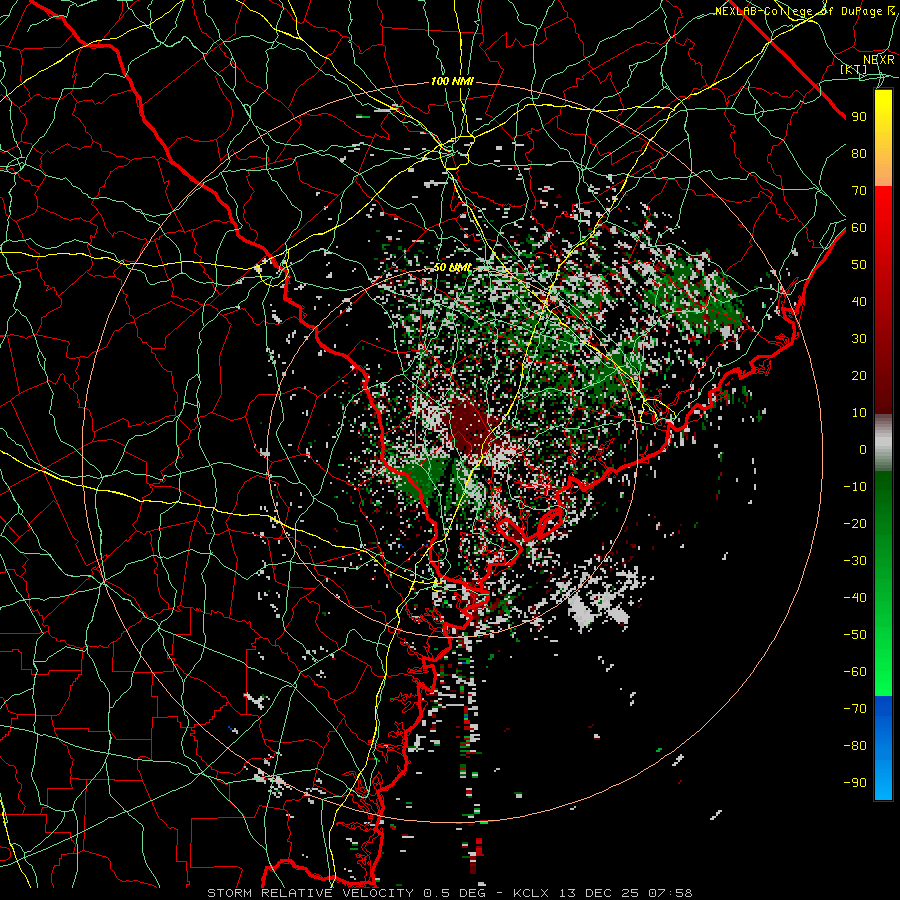Screen dimensions: 900x900
Task: Click the -30 scale value
Action: tap(855, 561)
